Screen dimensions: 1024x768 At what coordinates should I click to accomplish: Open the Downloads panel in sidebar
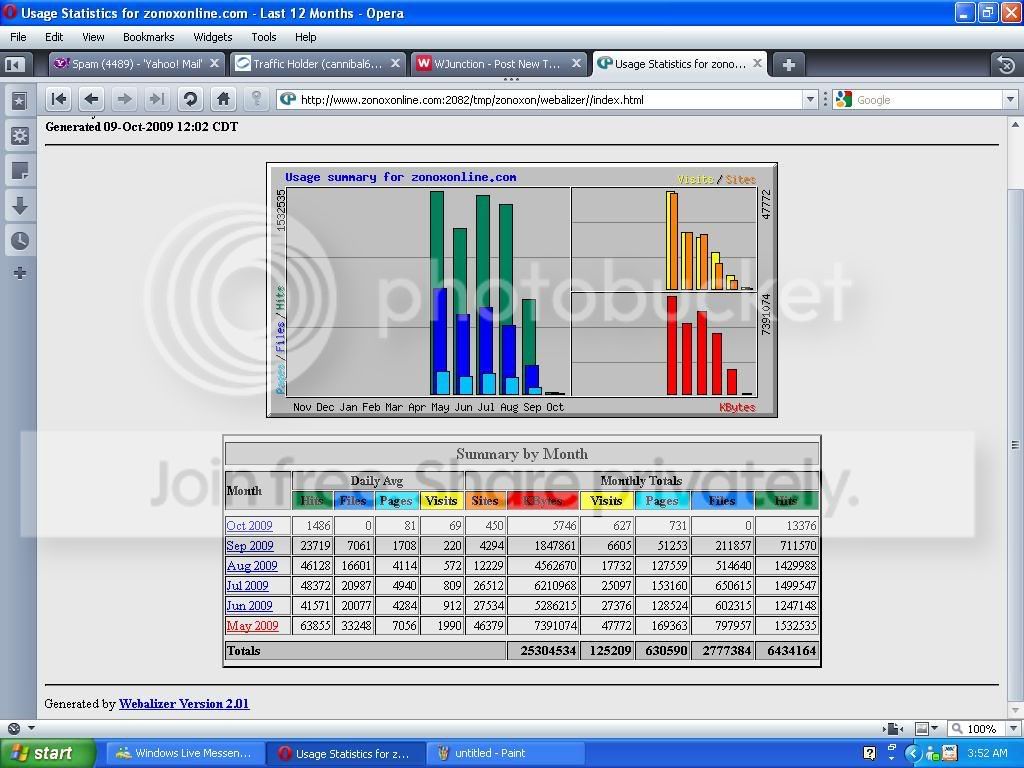pyautogui.click(x=19, y=206)
